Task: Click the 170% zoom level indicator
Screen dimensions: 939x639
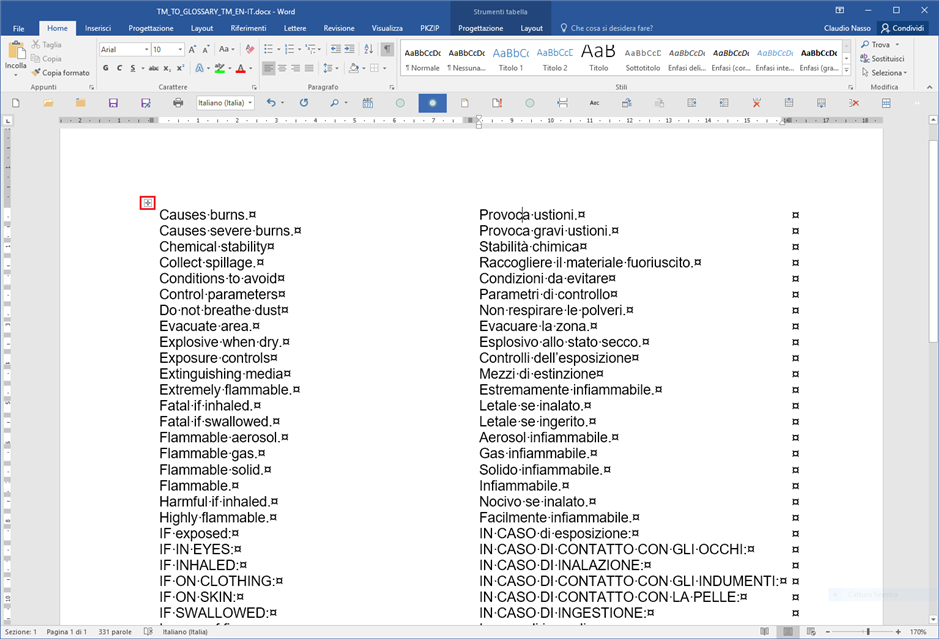Action: tap(918, 632)
